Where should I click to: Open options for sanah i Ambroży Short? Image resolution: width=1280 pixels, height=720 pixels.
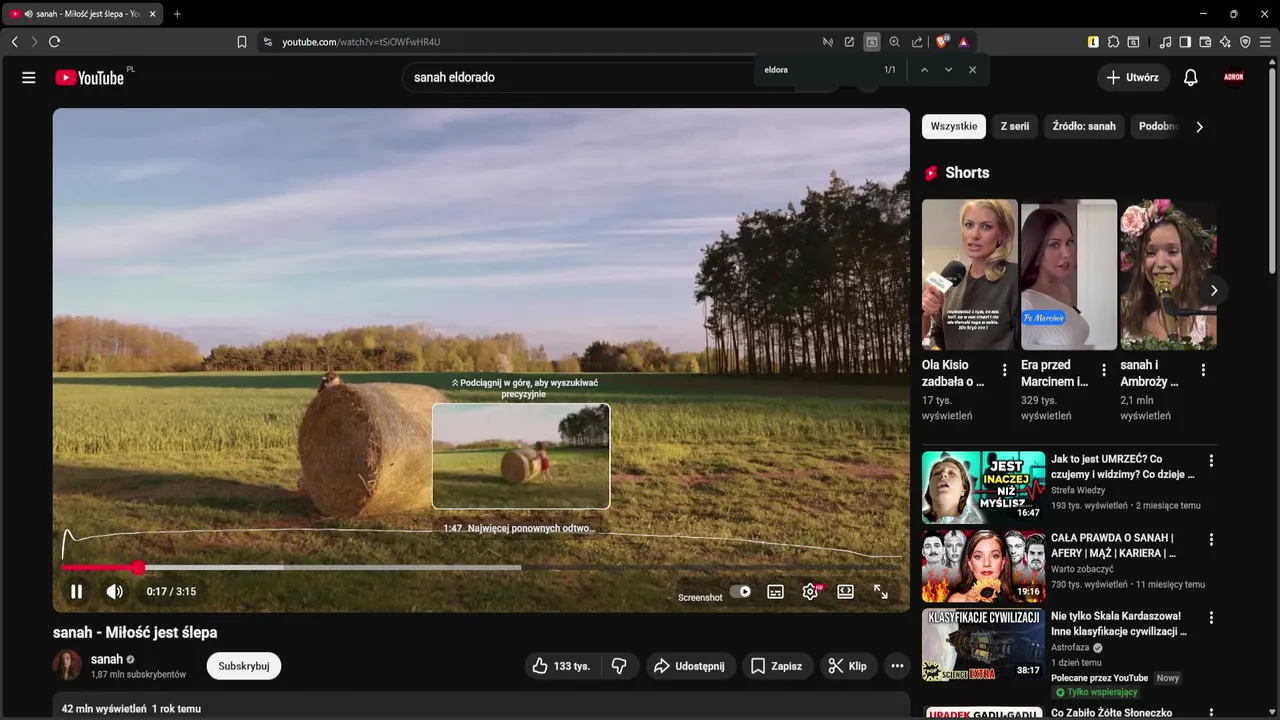(x=1203, y=370)
